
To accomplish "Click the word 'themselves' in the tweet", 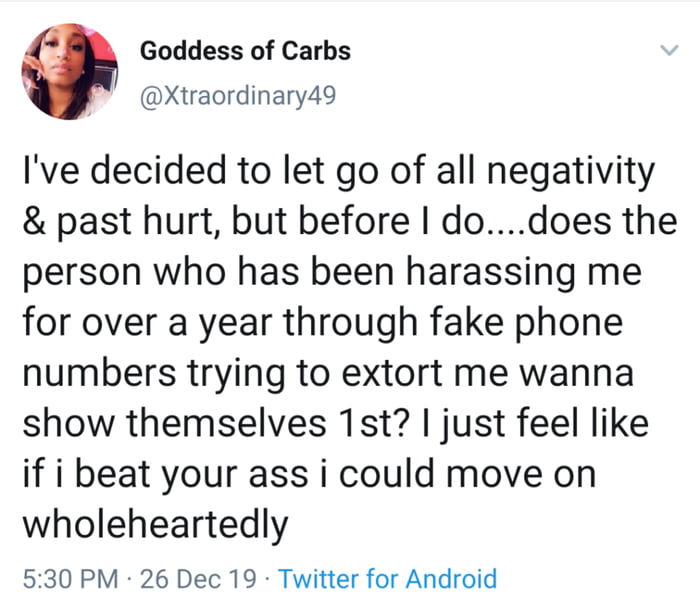I will click(226, 424).
